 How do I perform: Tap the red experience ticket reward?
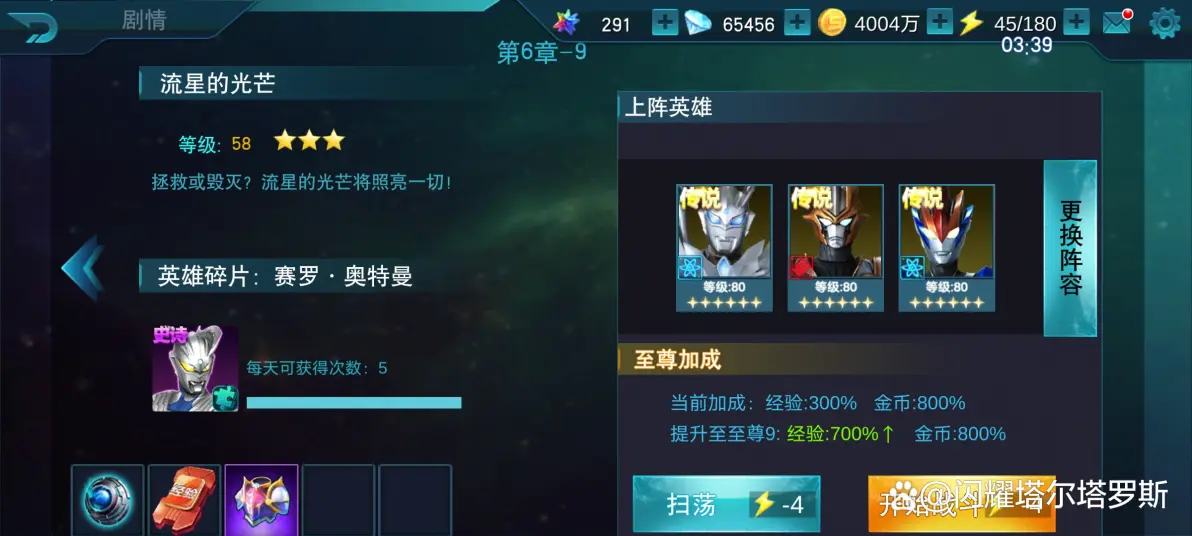184,500
